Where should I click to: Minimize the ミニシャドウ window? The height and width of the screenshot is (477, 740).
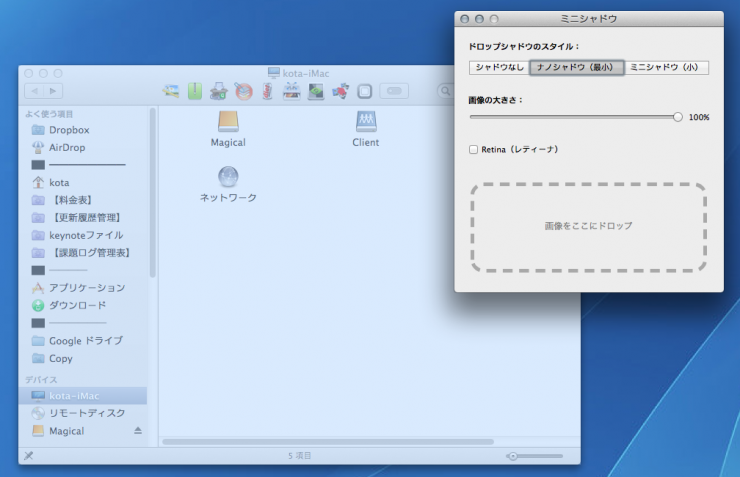point(479,19)
